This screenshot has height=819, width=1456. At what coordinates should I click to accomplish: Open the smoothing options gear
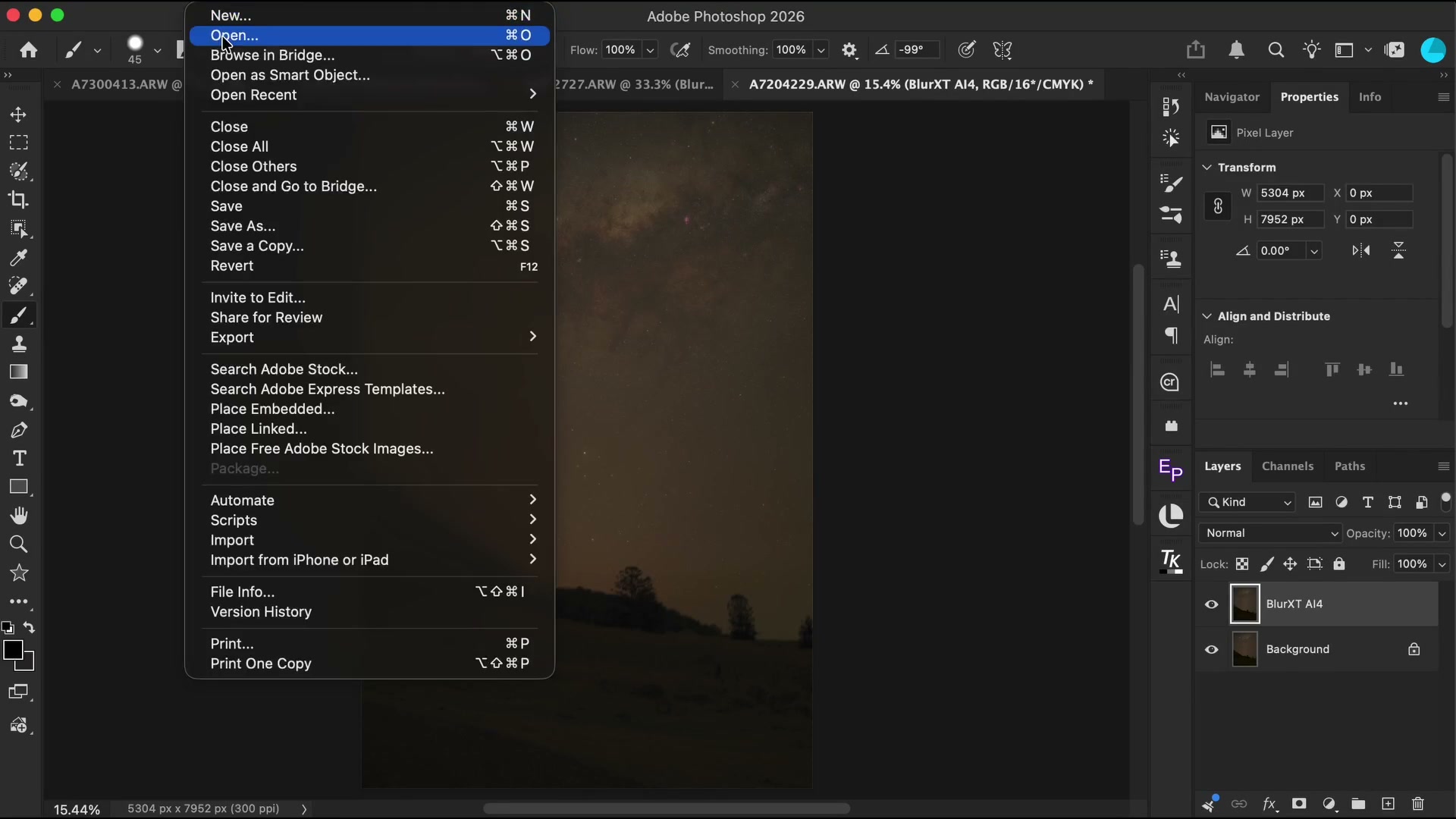click(x=849, y=50)
